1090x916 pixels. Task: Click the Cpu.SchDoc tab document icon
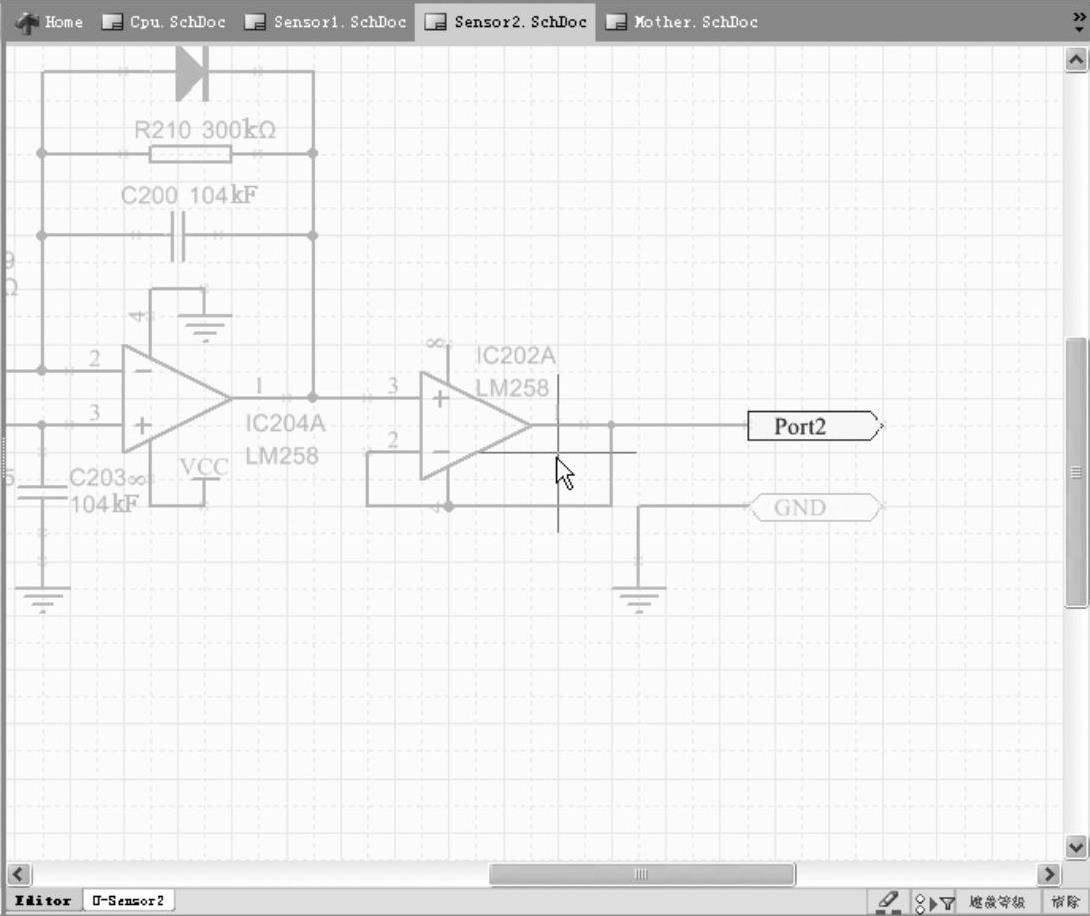point(112,22)
